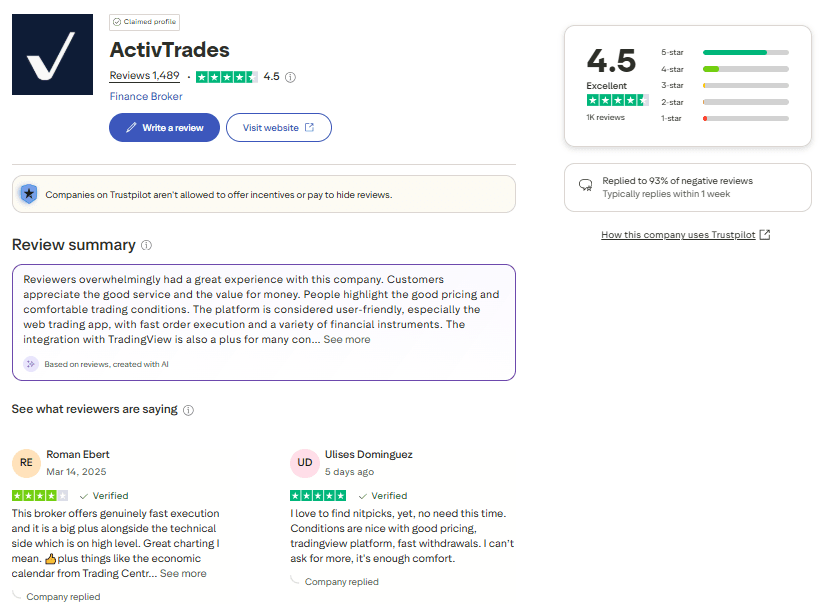Open the Reviews 1,489 link
The width and height of the screenshot is (826, 604).
144,76
